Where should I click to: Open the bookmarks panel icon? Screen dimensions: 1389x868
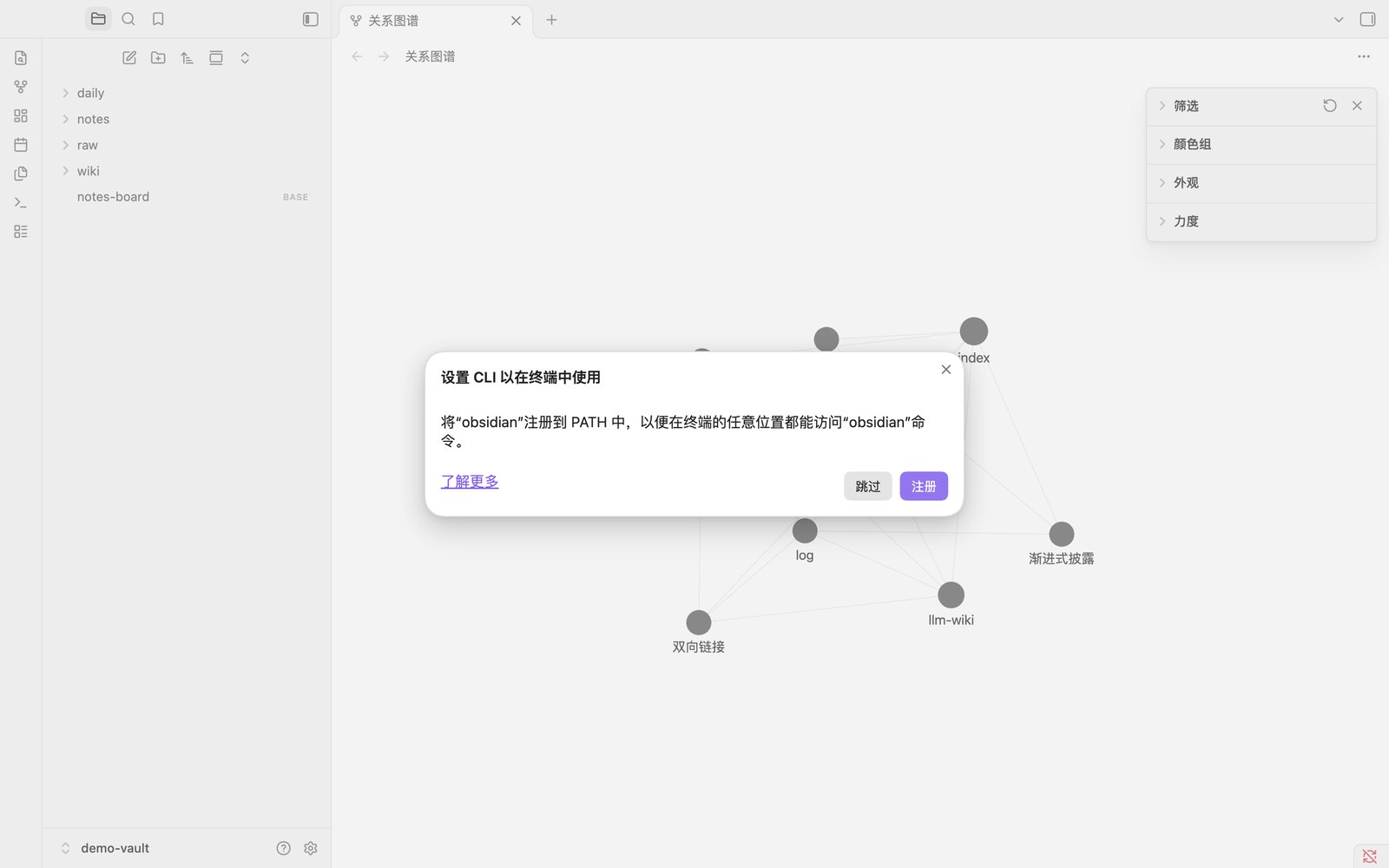pos(158,19)
